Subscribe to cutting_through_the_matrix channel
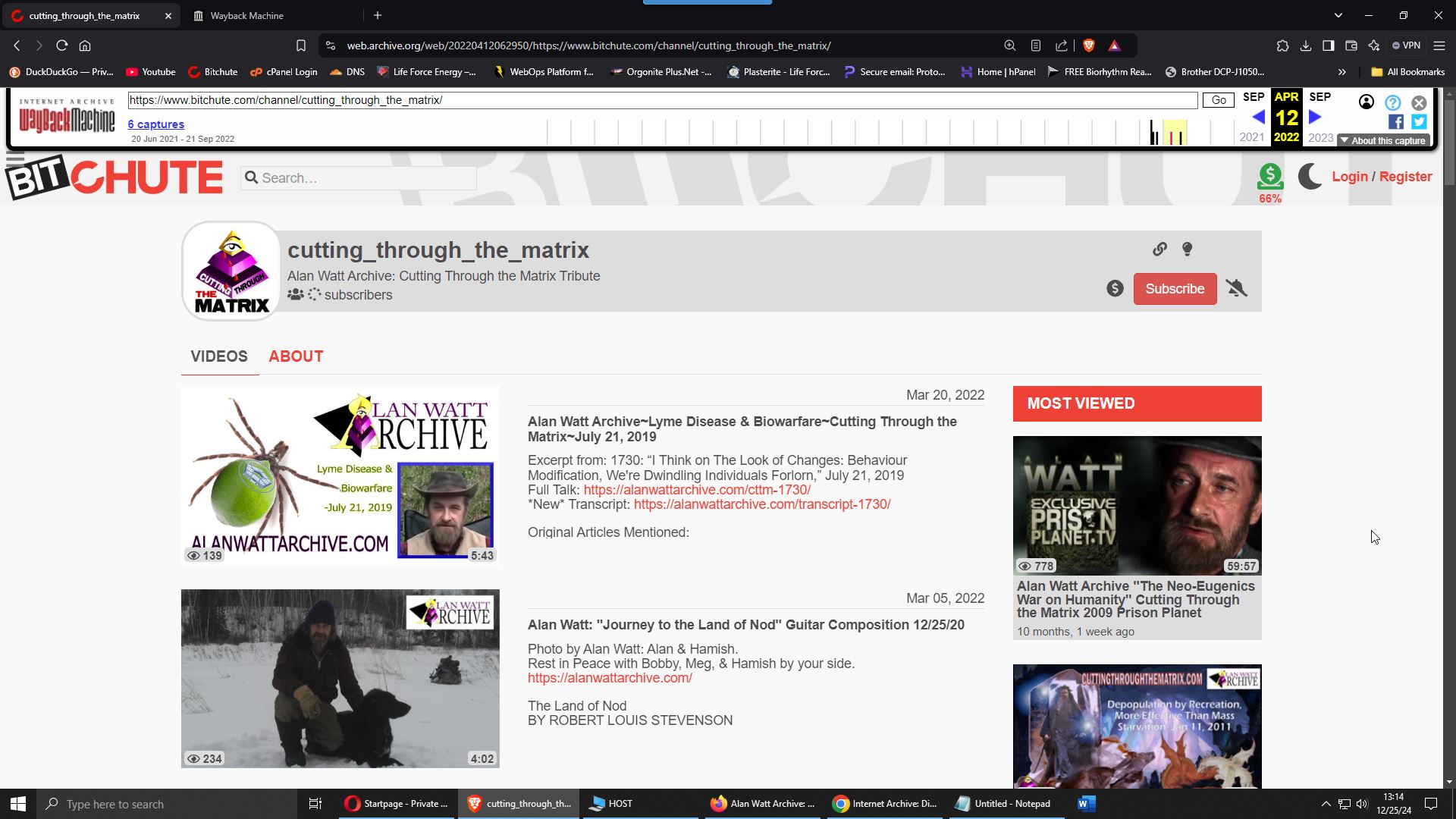This screenshot has height=819, width=1456. 1175,289
